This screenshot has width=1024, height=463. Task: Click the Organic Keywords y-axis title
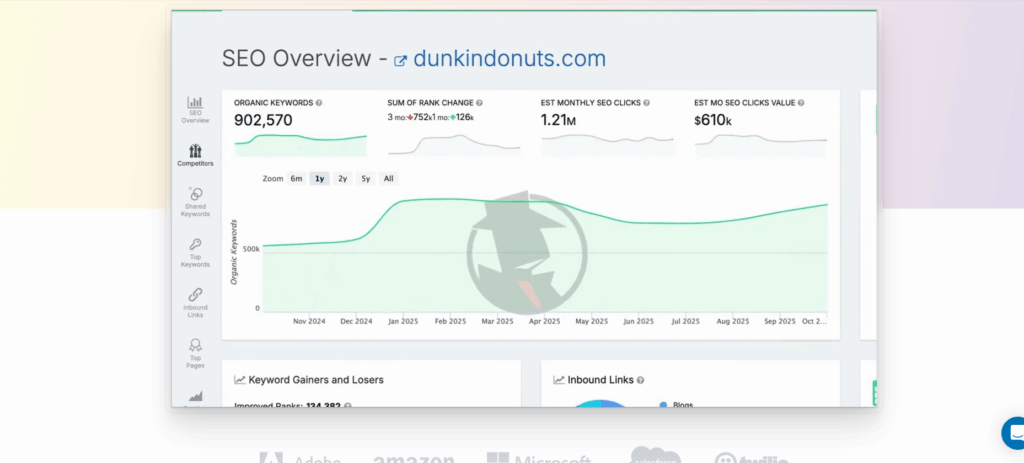pos(234,252)
